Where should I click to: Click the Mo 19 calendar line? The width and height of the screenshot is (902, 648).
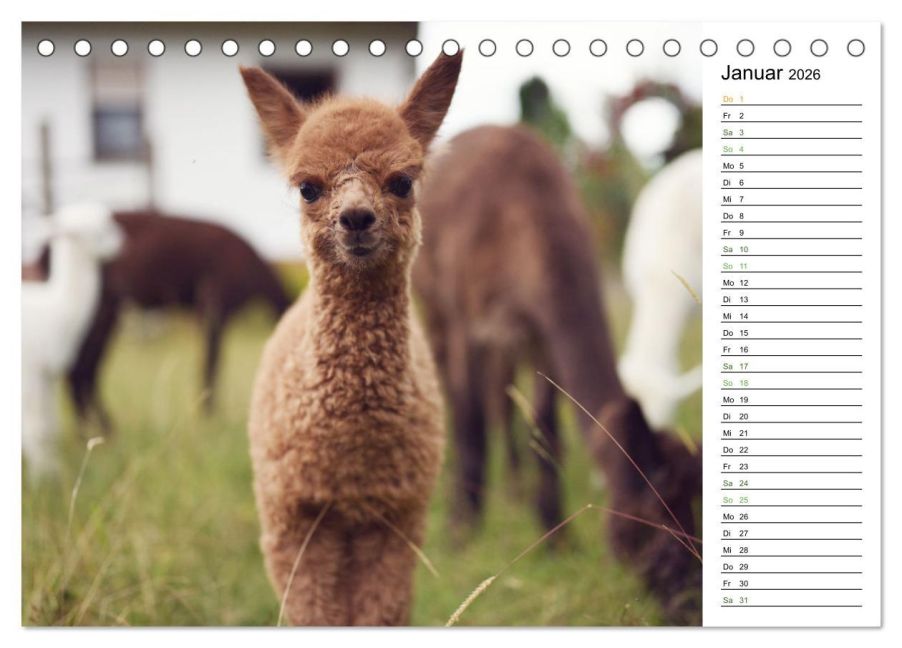point(790,399)
